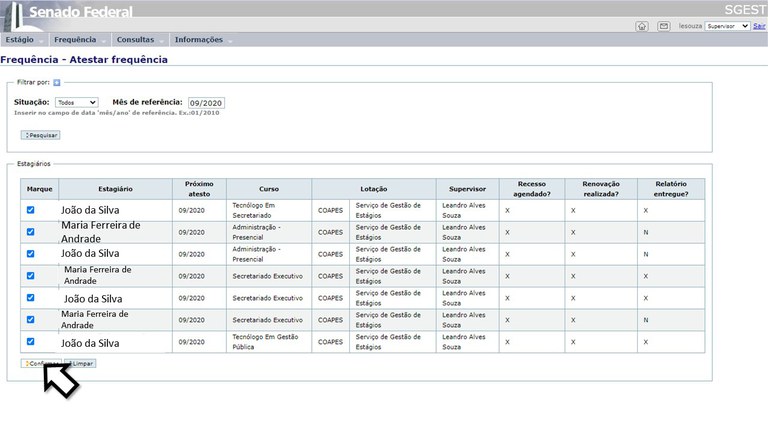
Task: Open the envelope messages icon
Action: coord(664,26)
